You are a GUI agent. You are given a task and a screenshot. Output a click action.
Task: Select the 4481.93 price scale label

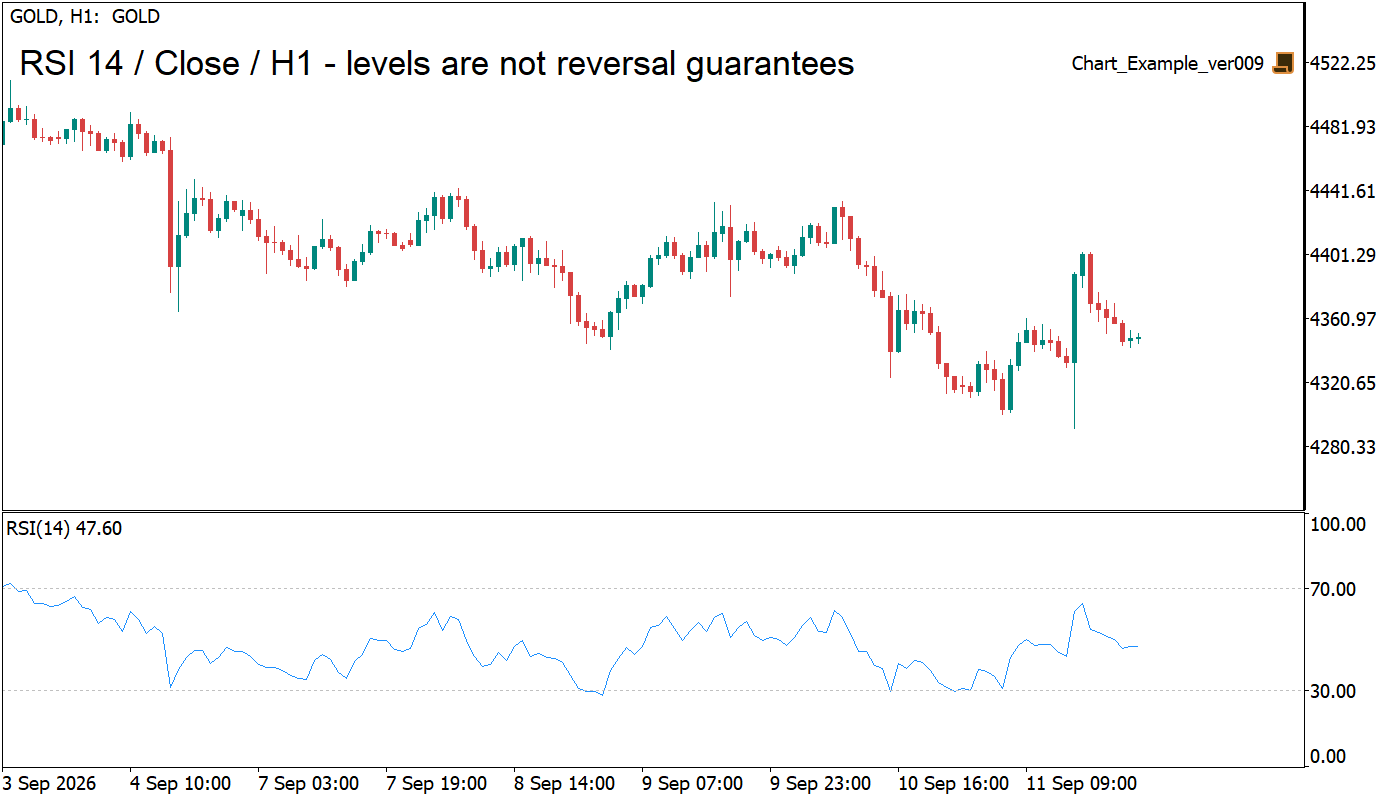[1343, 127]
